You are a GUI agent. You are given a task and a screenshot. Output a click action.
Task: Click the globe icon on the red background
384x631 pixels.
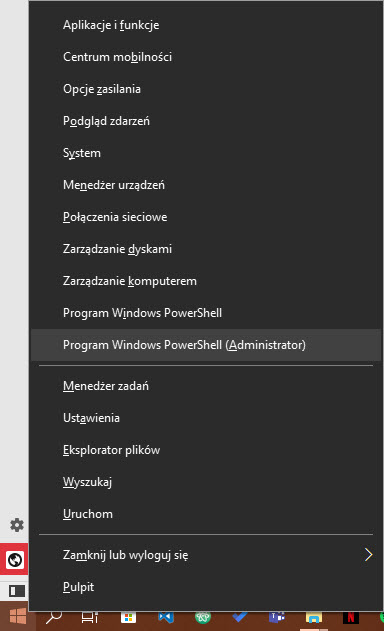(14, 559)
